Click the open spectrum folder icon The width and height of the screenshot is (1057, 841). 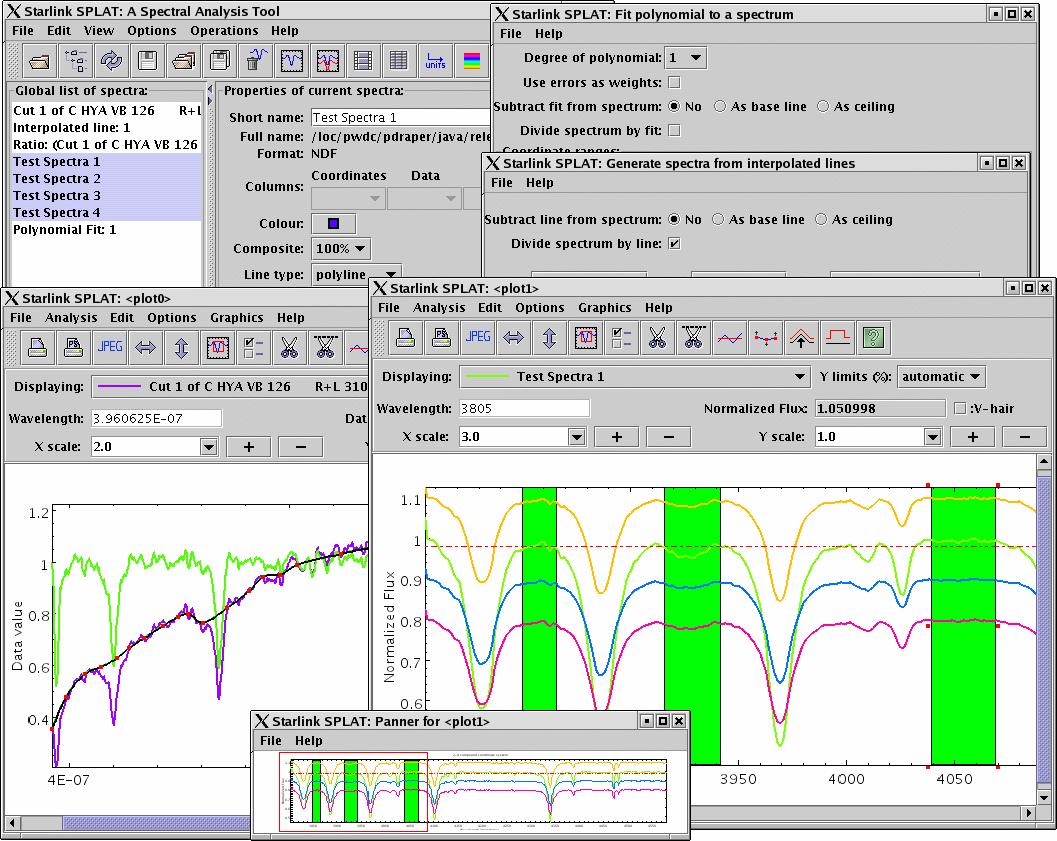(x=40, y=61)
